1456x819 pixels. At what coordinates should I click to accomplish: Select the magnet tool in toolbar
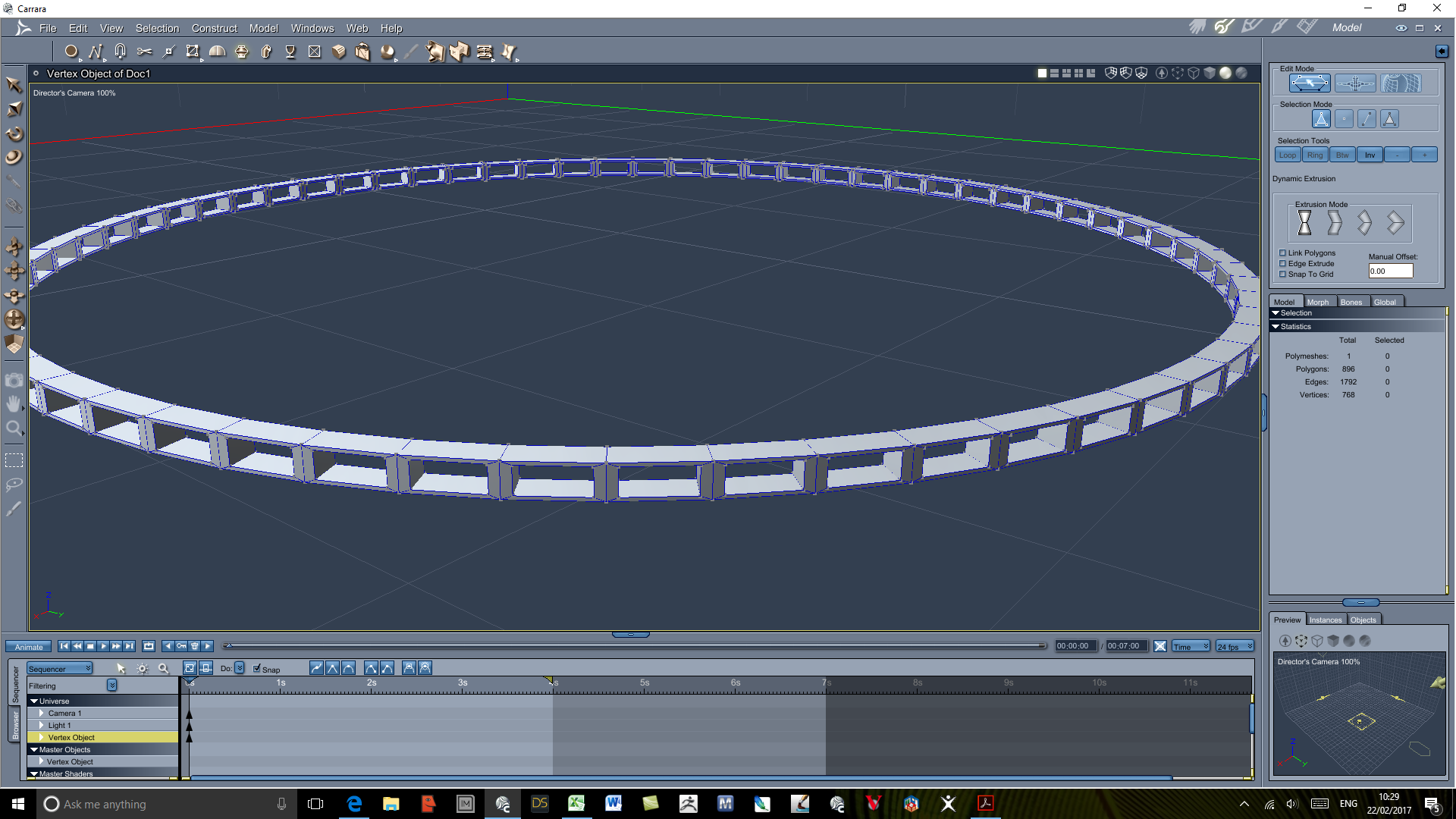pyautogui.click(x=120, y=52)
